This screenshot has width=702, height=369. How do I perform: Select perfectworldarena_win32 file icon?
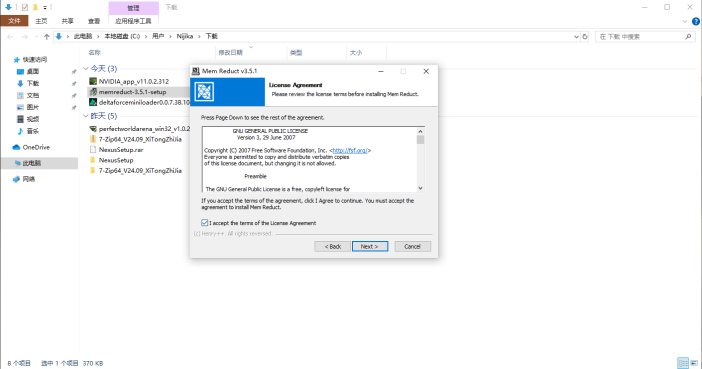[x=93, y=129]
